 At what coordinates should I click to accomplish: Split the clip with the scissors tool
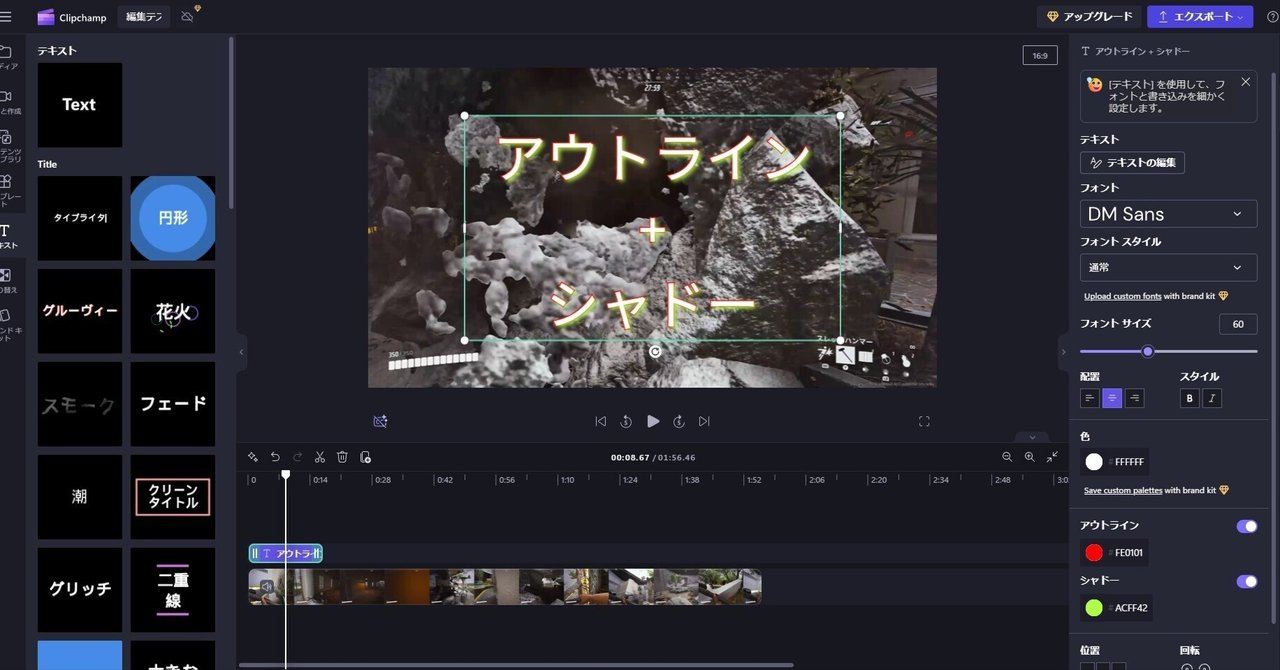320,457
